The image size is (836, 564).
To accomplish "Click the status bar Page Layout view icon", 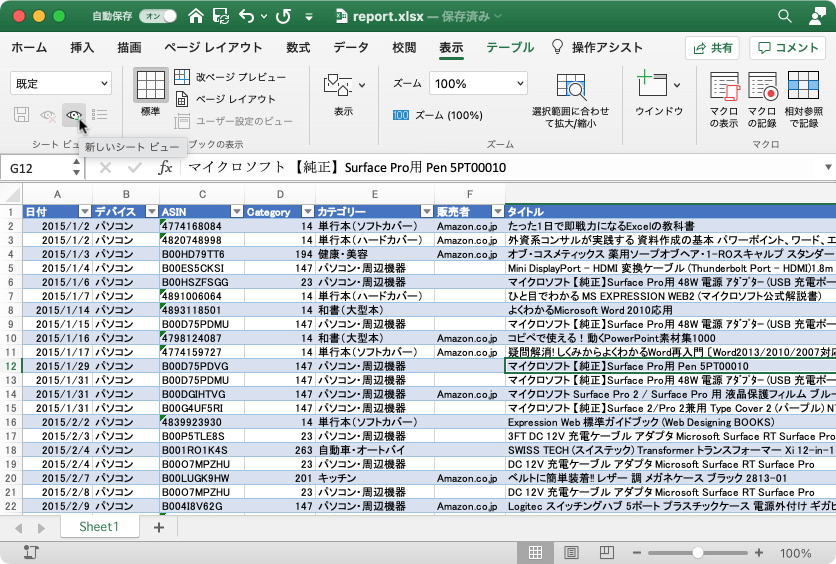I will point(571,553).
